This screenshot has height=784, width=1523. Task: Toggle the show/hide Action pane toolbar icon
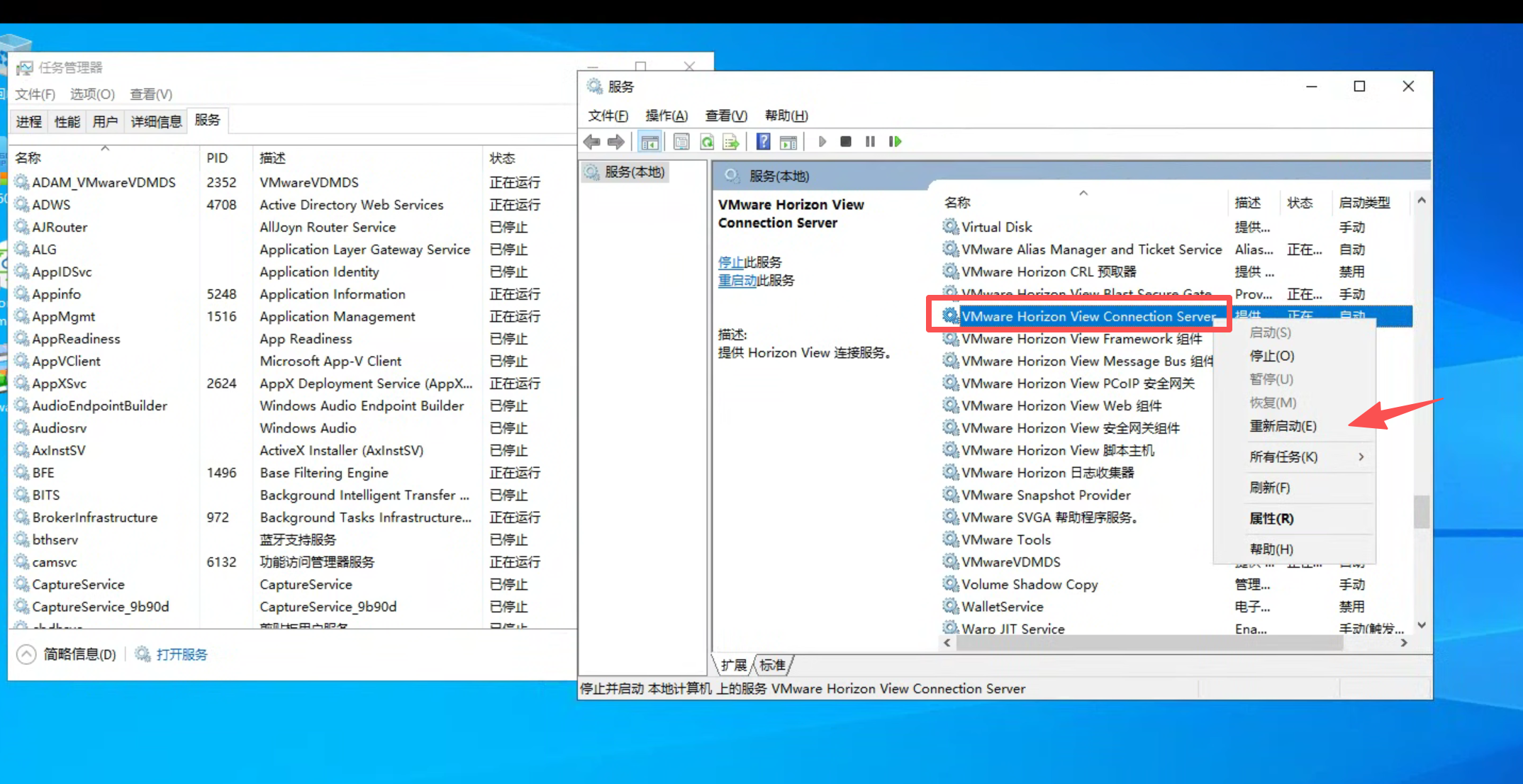(788, 142)
